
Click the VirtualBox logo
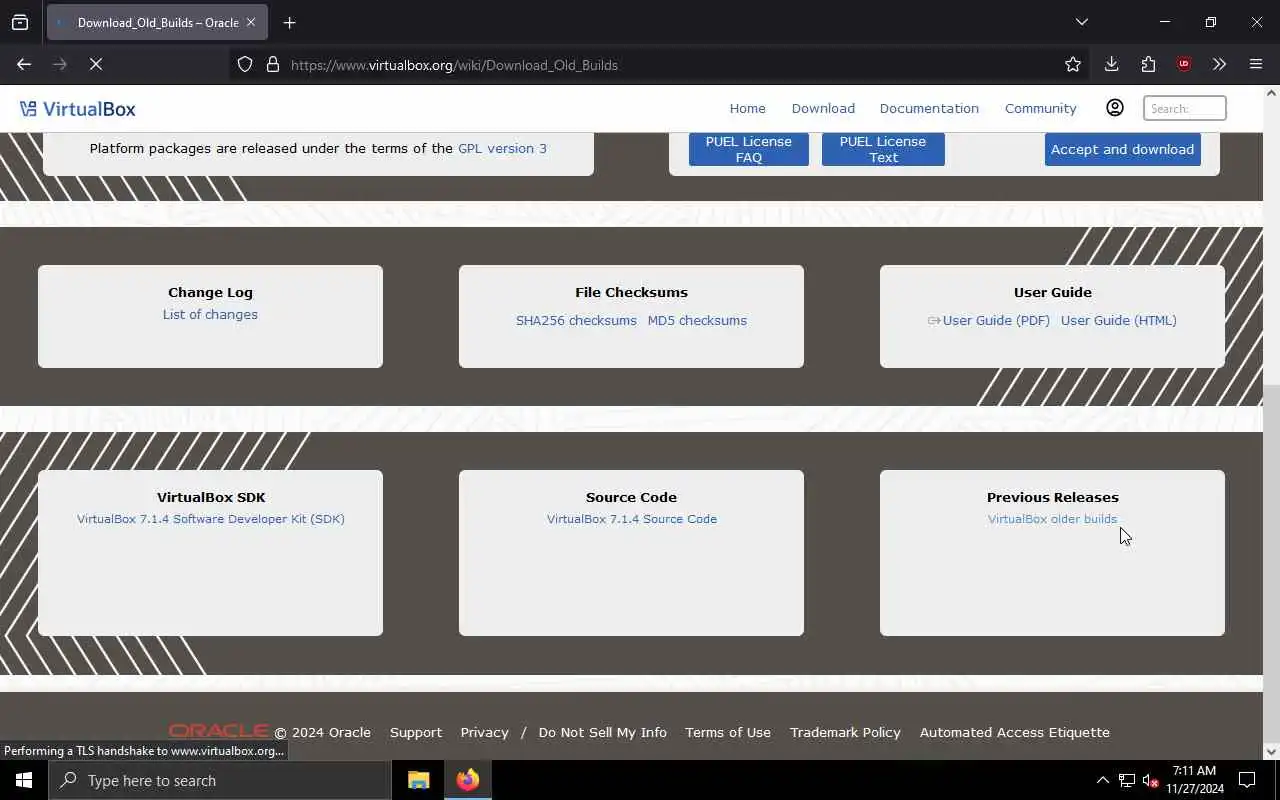[78, 108]
